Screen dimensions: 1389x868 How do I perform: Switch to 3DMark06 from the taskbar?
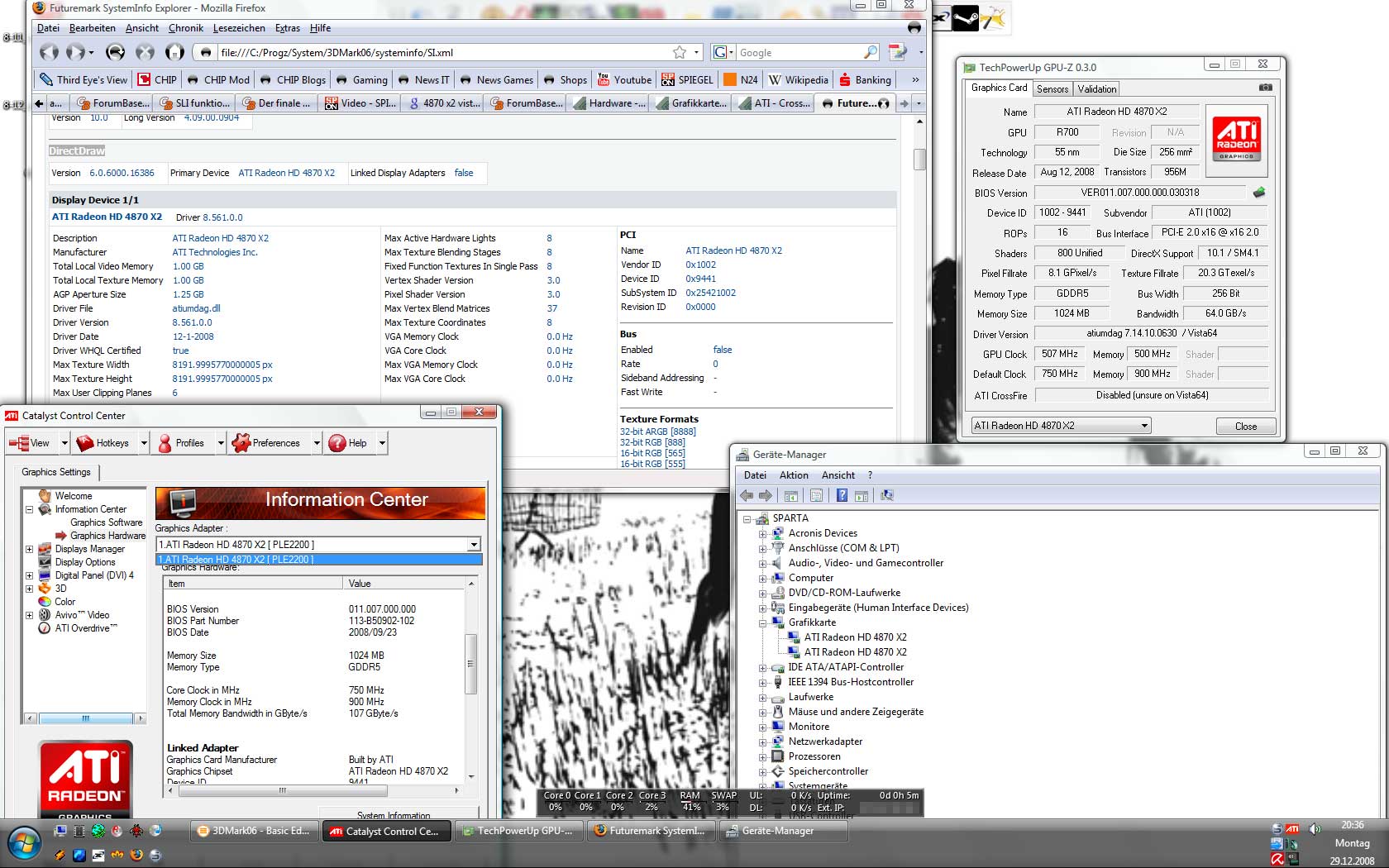[253, 831]
